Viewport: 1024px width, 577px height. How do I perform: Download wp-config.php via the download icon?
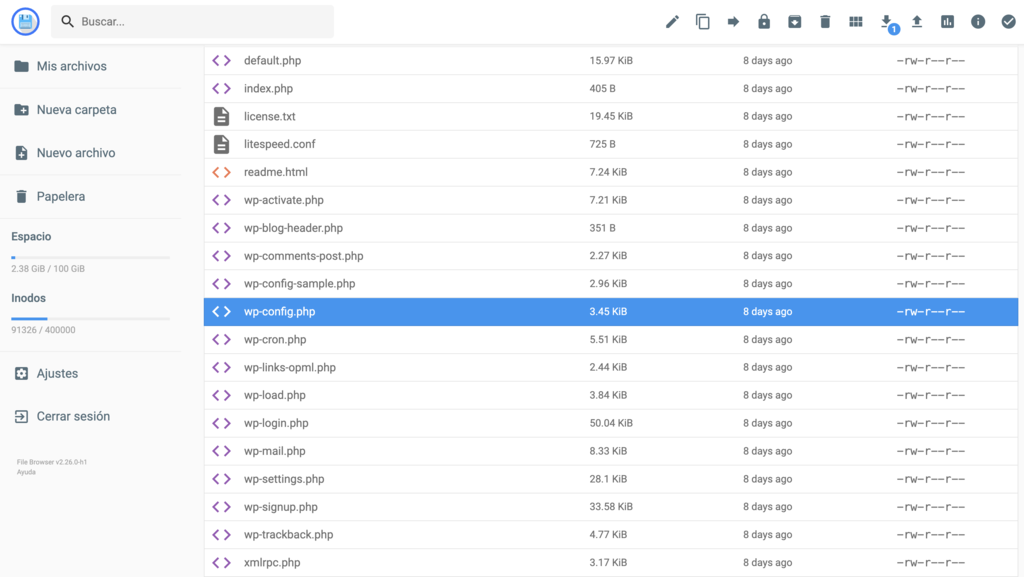[x=886, y=21]
